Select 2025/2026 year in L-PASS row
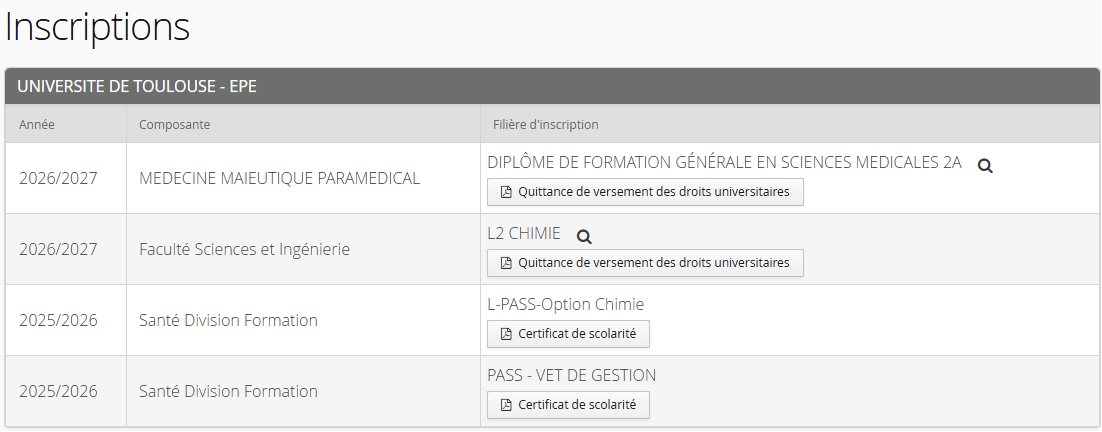1102x432 pixels. click(x=58, y=320)
